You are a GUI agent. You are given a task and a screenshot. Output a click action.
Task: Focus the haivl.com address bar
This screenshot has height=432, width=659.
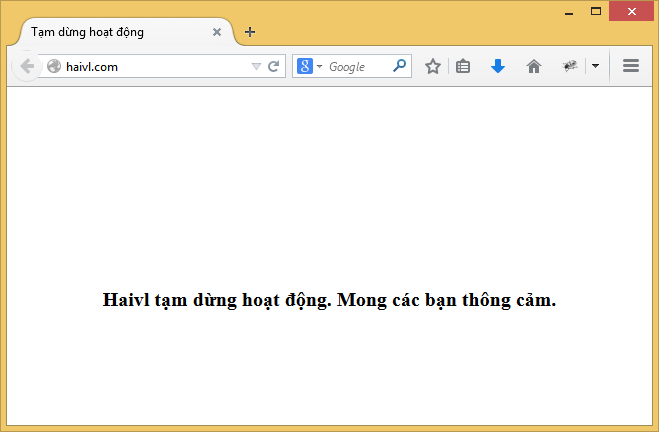(x=150, y=67)
